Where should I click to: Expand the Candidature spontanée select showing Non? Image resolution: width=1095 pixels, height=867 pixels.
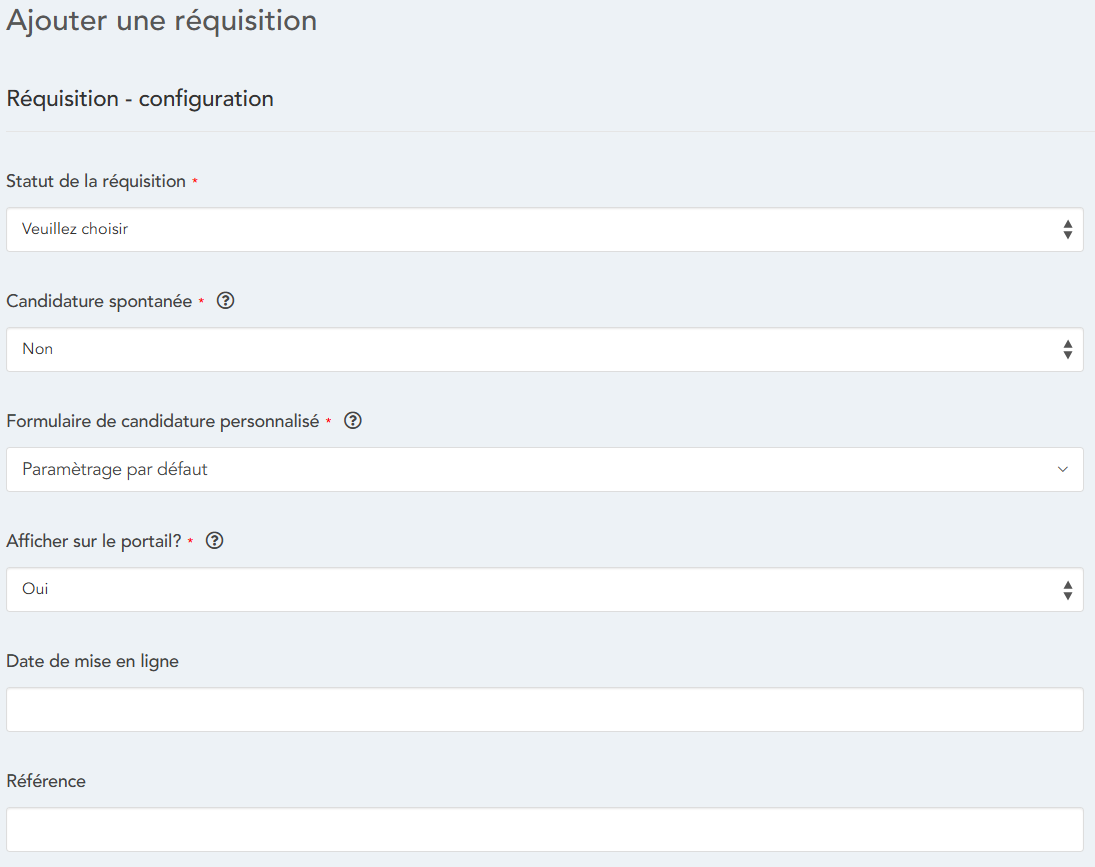click(x=540, y=350)
